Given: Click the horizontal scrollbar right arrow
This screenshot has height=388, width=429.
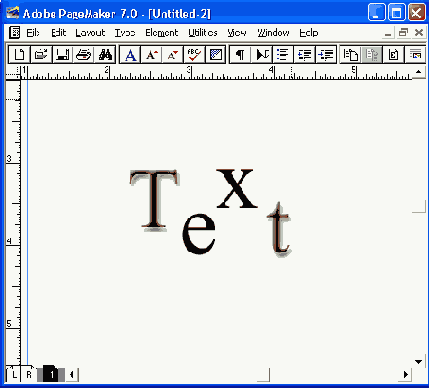Looking at the screenshot, I should tap(405, 374).
